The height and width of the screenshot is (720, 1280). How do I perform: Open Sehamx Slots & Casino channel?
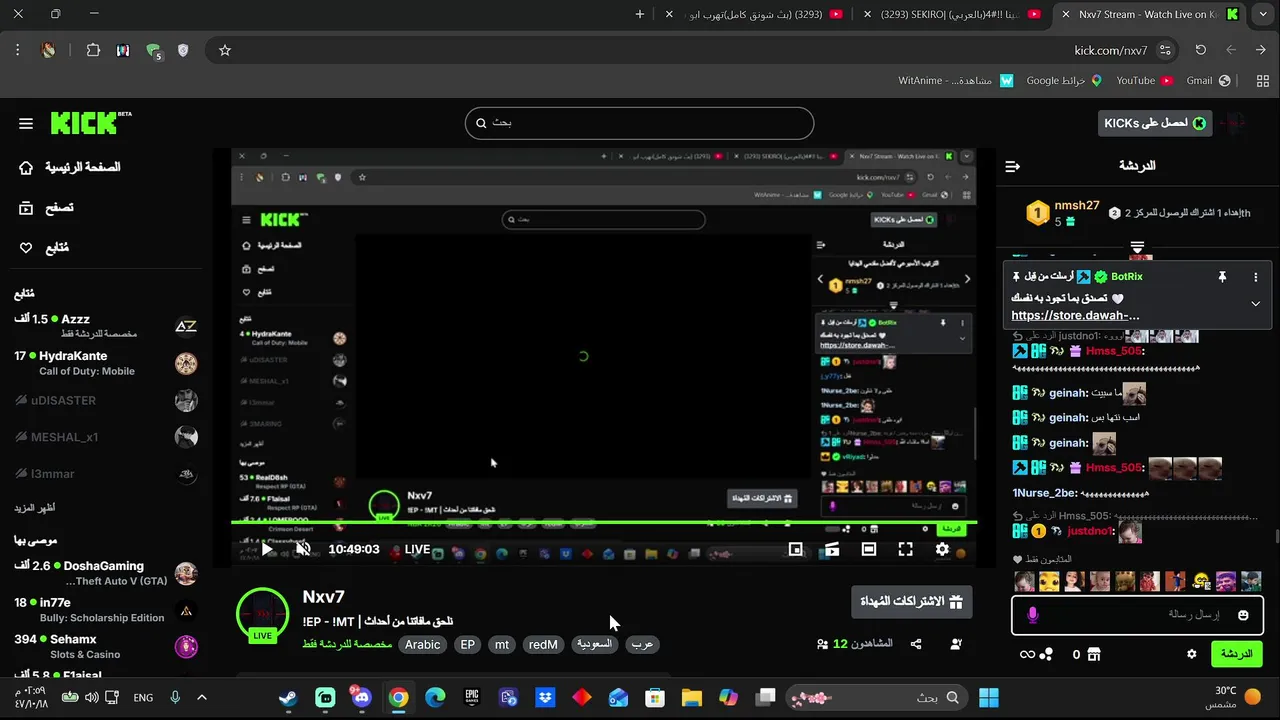[x=106, y=646]
